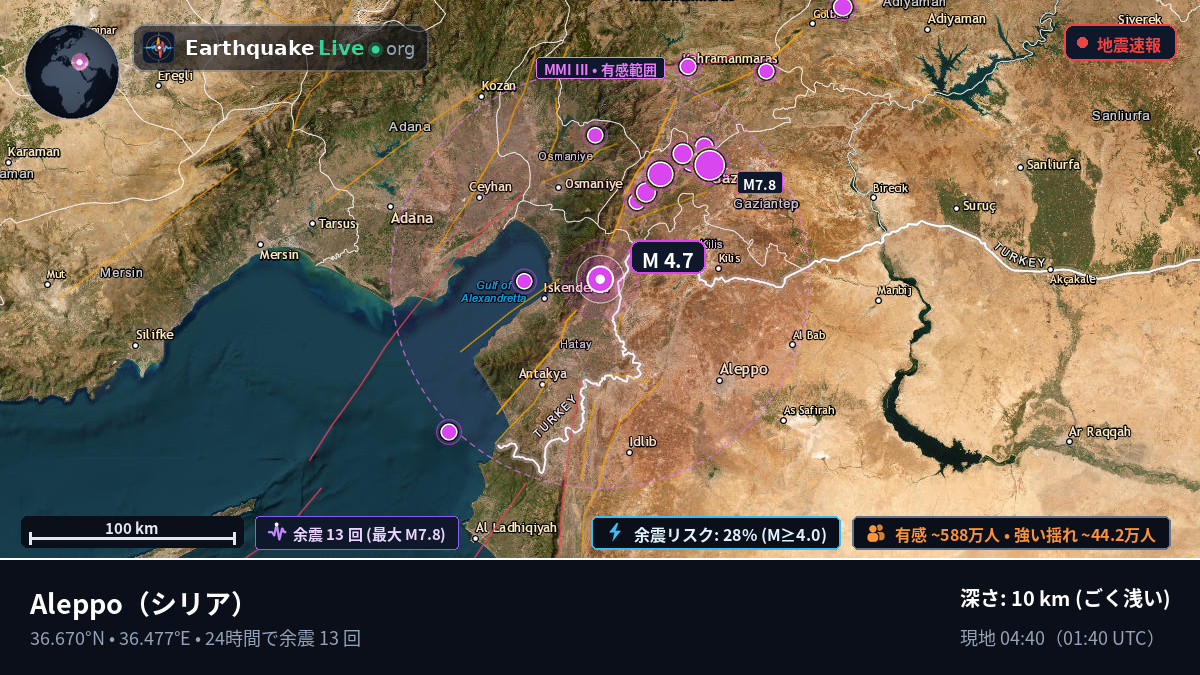Click the 有感 ~588万人 population badge

coord(1012,534)
